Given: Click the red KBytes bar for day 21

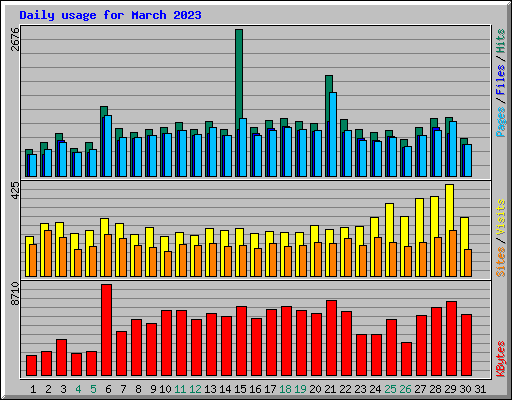Looking at the screenshot, I should 331,338.
